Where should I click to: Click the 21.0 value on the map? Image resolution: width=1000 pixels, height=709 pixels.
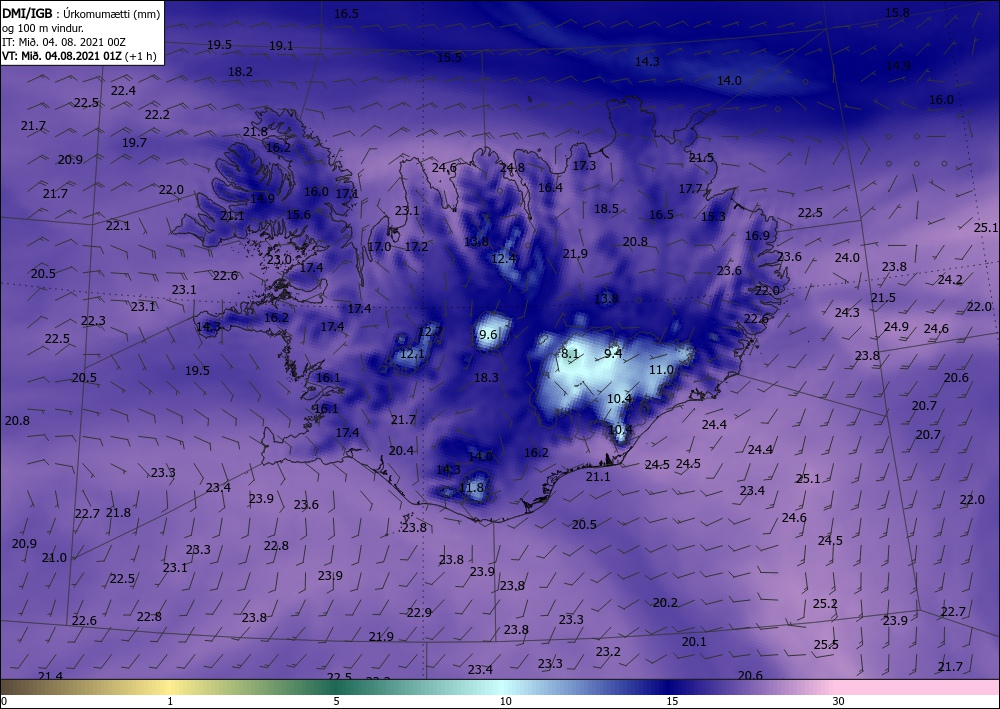[54, 557]
